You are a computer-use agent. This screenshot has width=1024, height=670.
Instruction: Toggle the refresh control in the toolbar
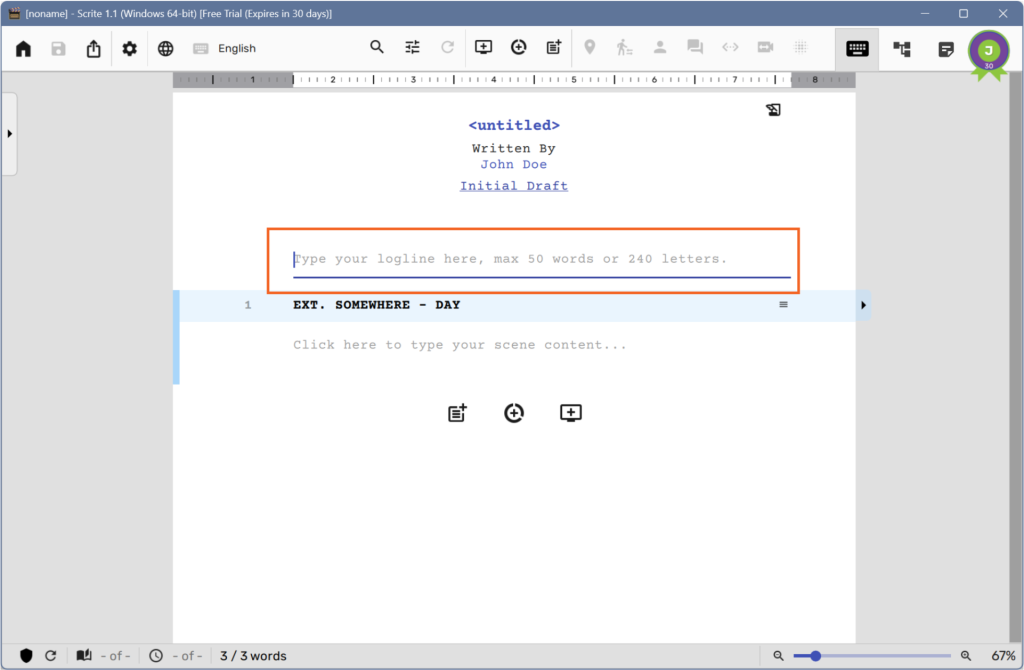pyautogui.click(x=447, y=47)
